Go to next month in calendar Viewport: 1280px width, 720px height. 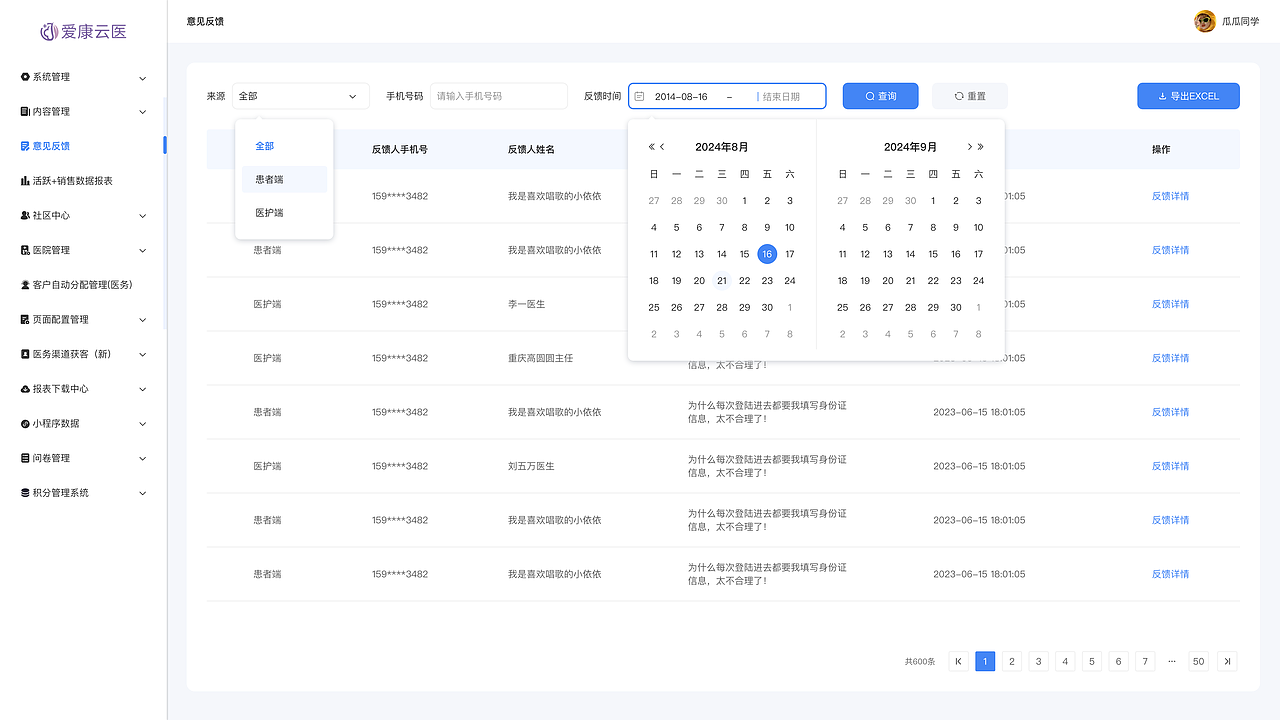tap(969, 147)
